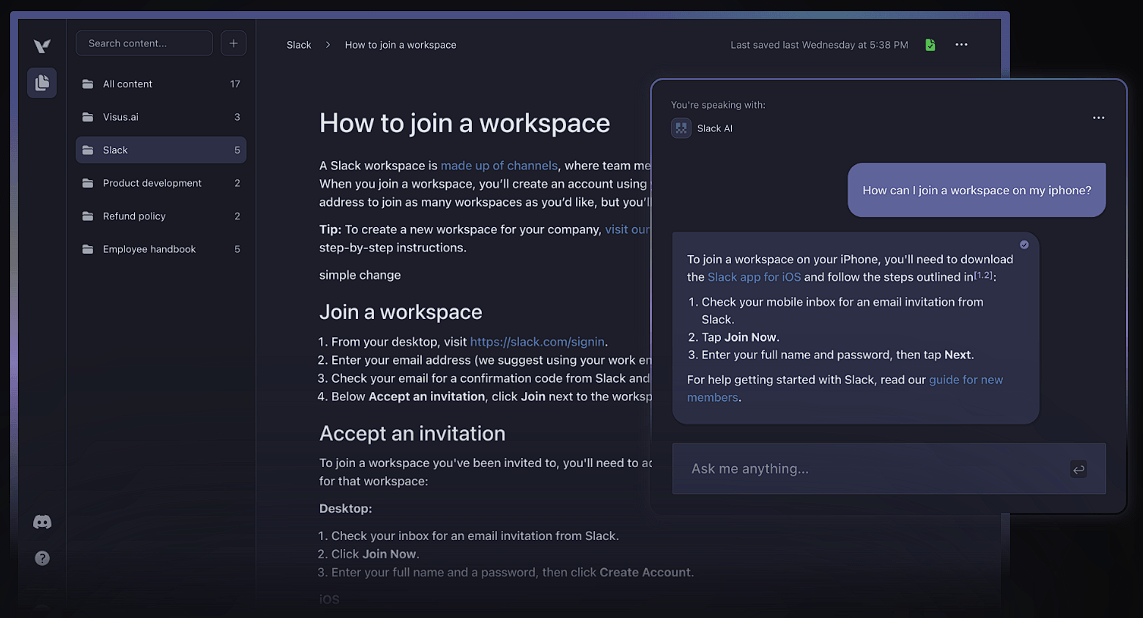Screen dimensions: 1143x618
Task: Click the Desktop: subheading
Action: tap(346, 509)
